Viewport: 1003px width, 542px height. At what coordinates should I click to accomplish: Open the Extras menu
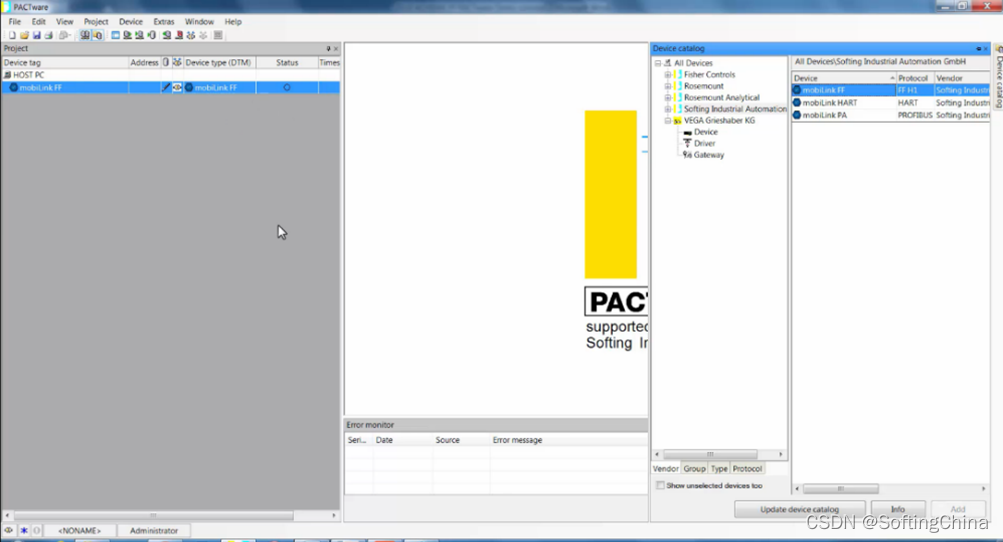[x=164, y=22]
